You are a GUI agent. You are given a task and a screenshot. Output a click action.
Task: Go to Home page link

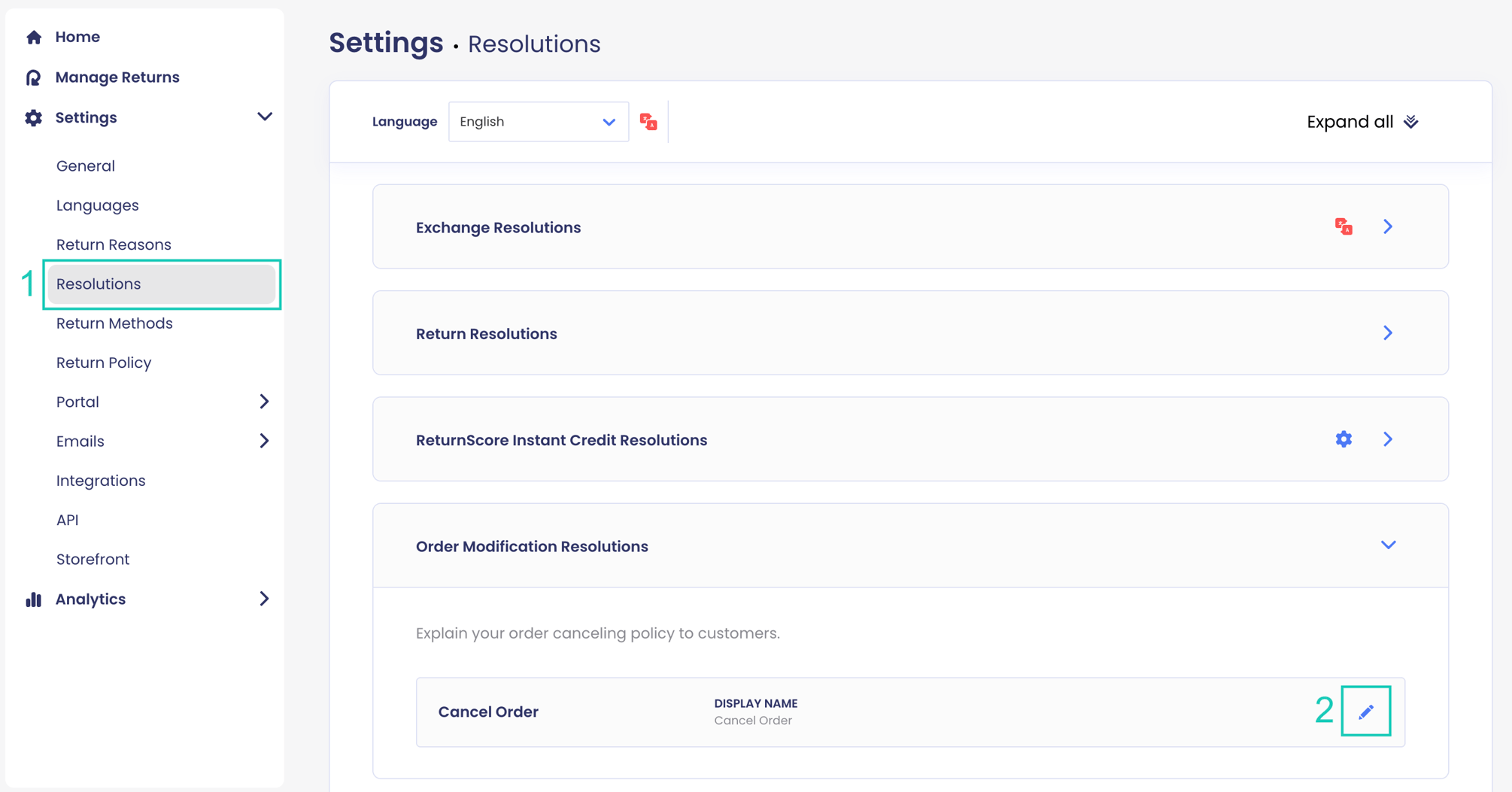pyautogui.click(x=77, y=37)
